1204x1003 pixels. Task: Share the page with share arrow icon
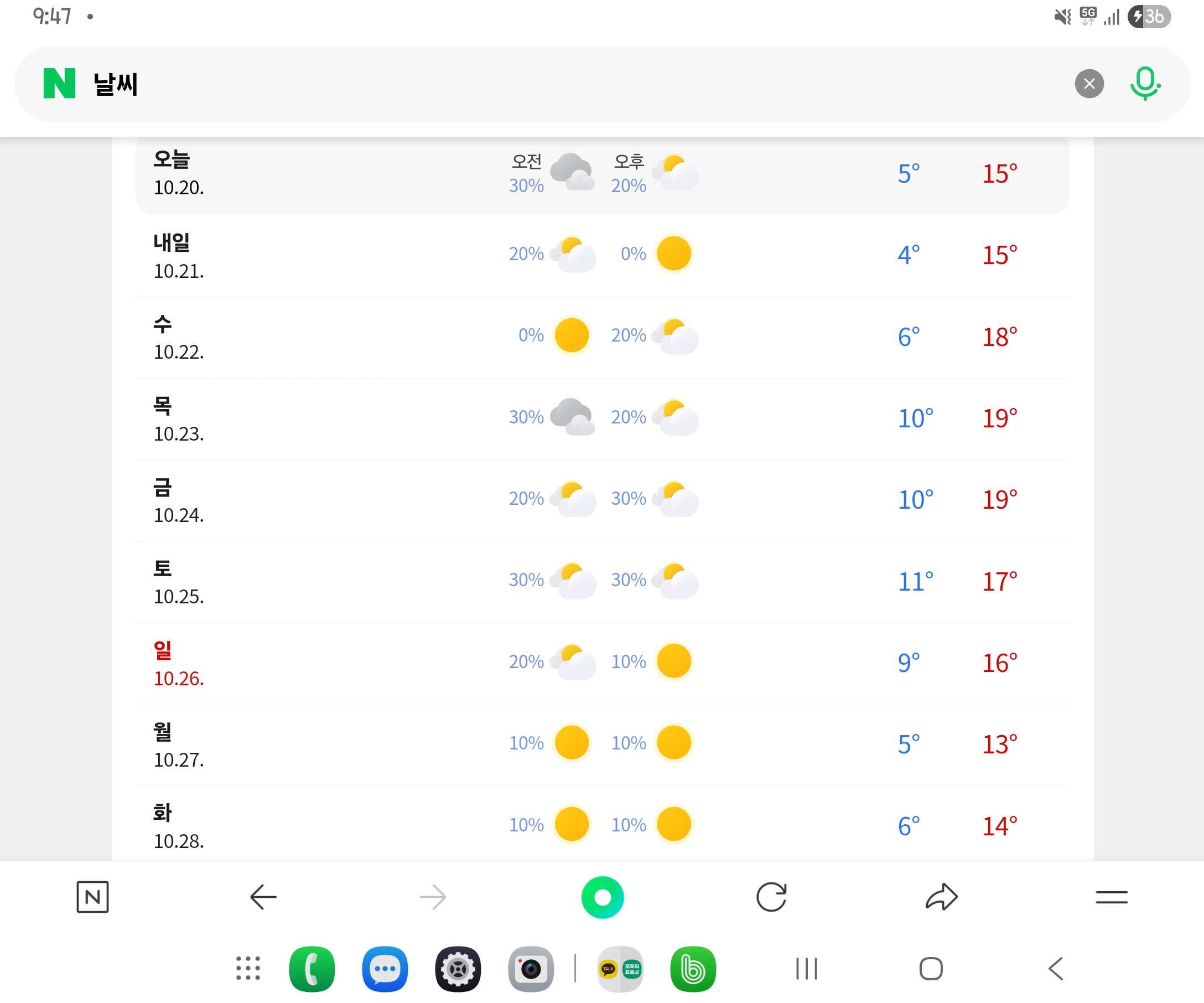tap(941, 896)
